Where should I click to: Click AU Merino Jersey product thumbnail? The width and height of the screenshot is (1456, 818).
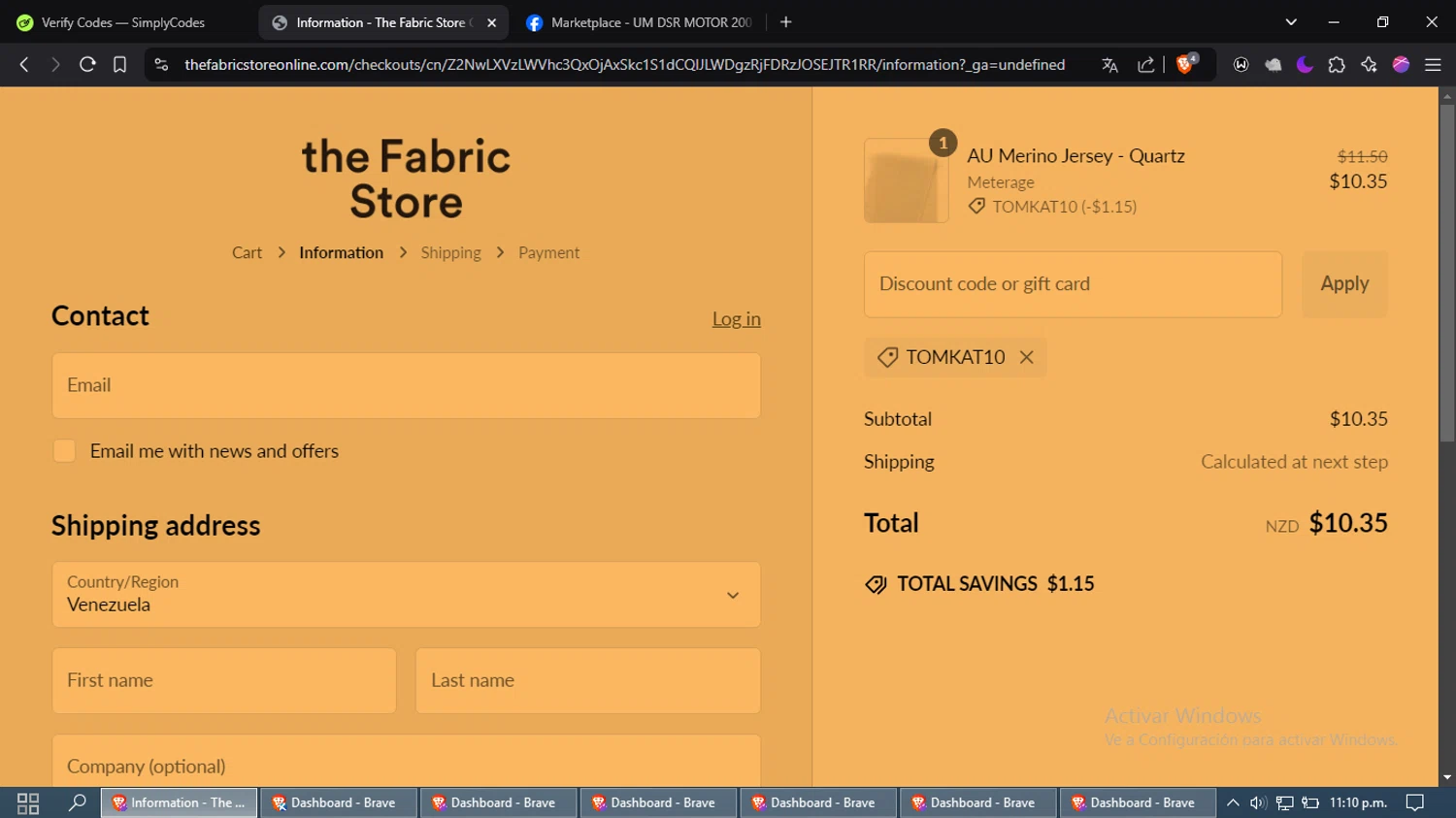(x=907, y=180)
